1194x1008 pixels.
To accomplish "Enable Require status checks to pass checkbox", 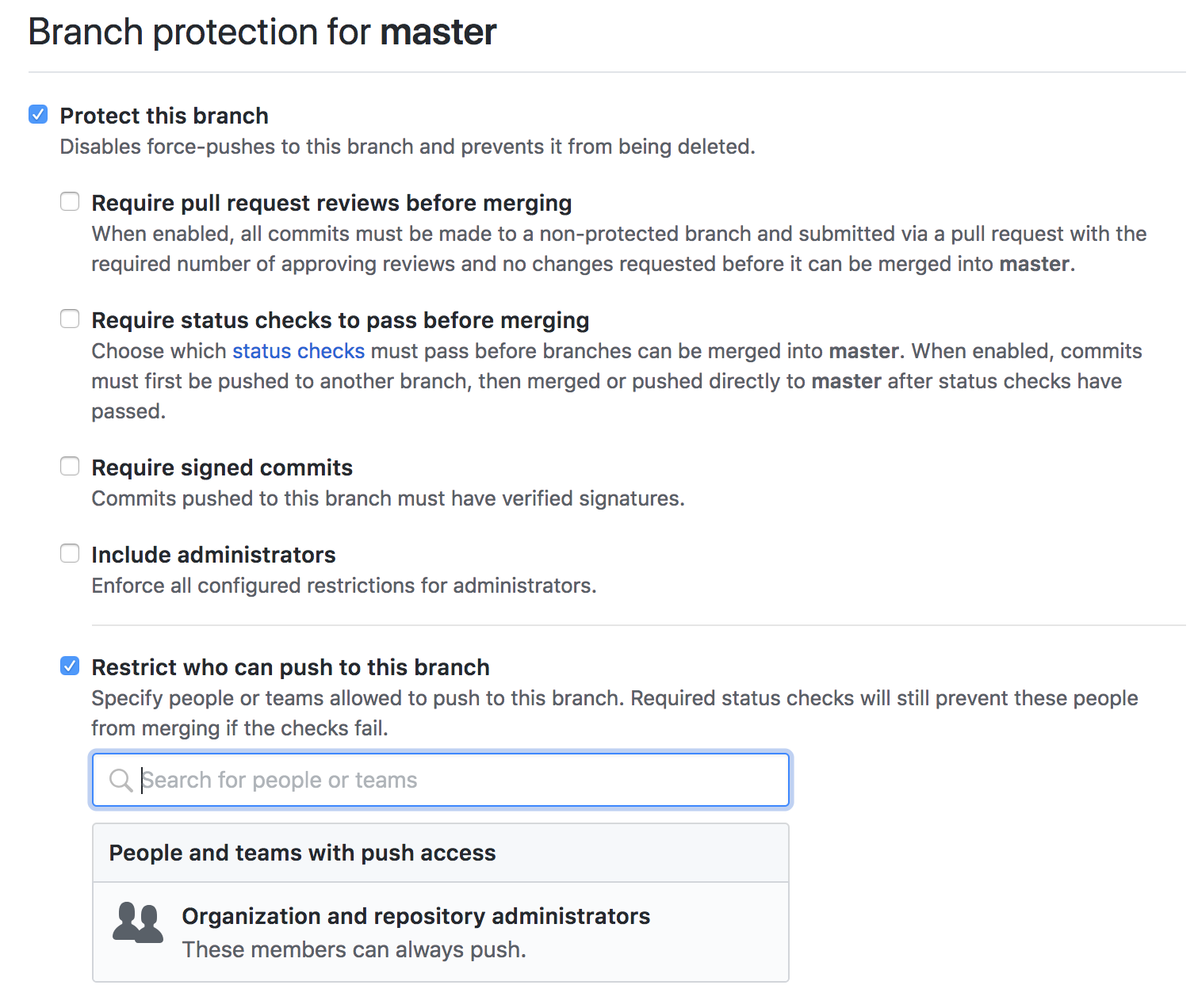I will 70,319.
